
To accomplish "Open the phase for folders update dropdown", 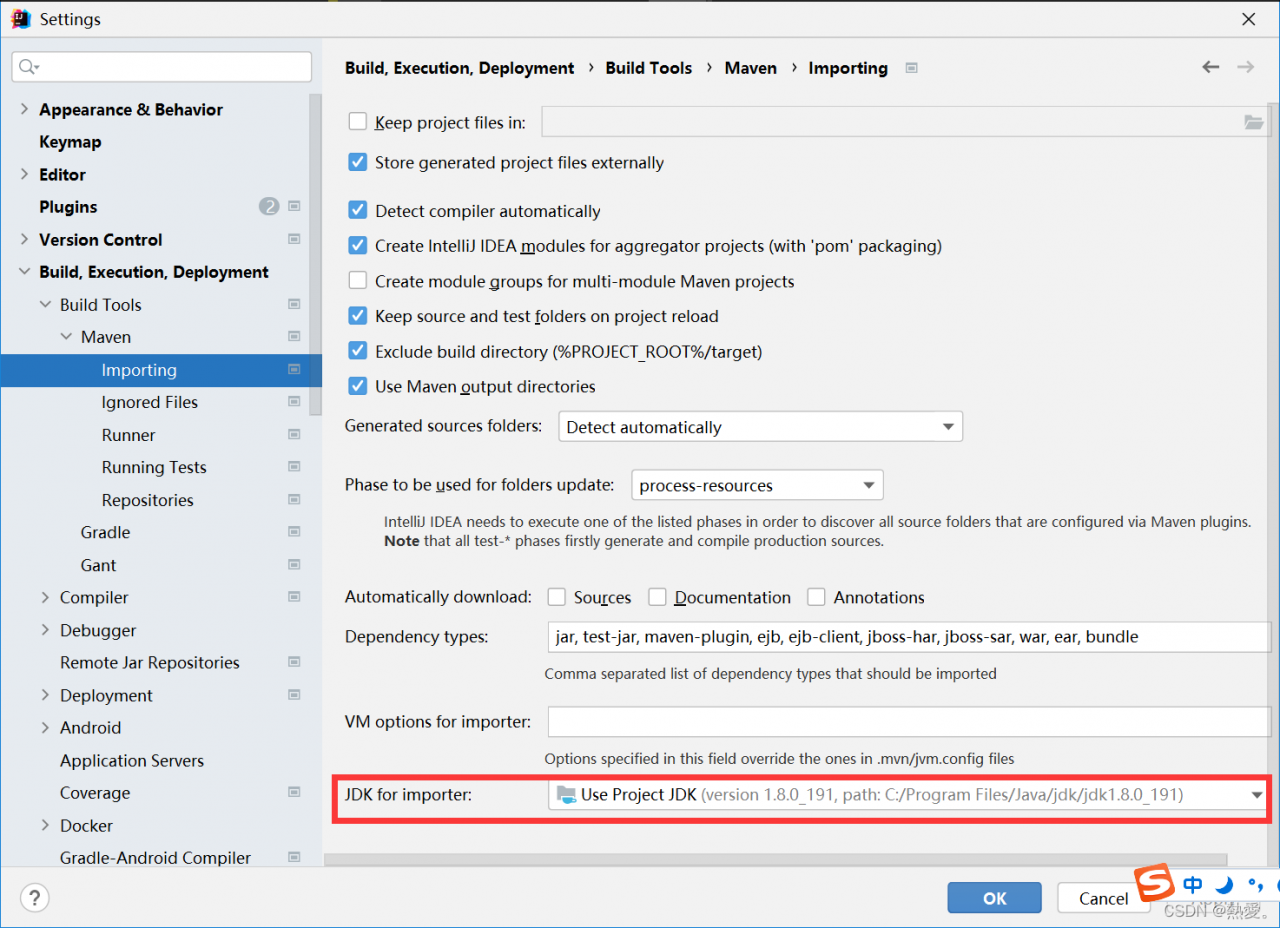I will click(757, 486).
